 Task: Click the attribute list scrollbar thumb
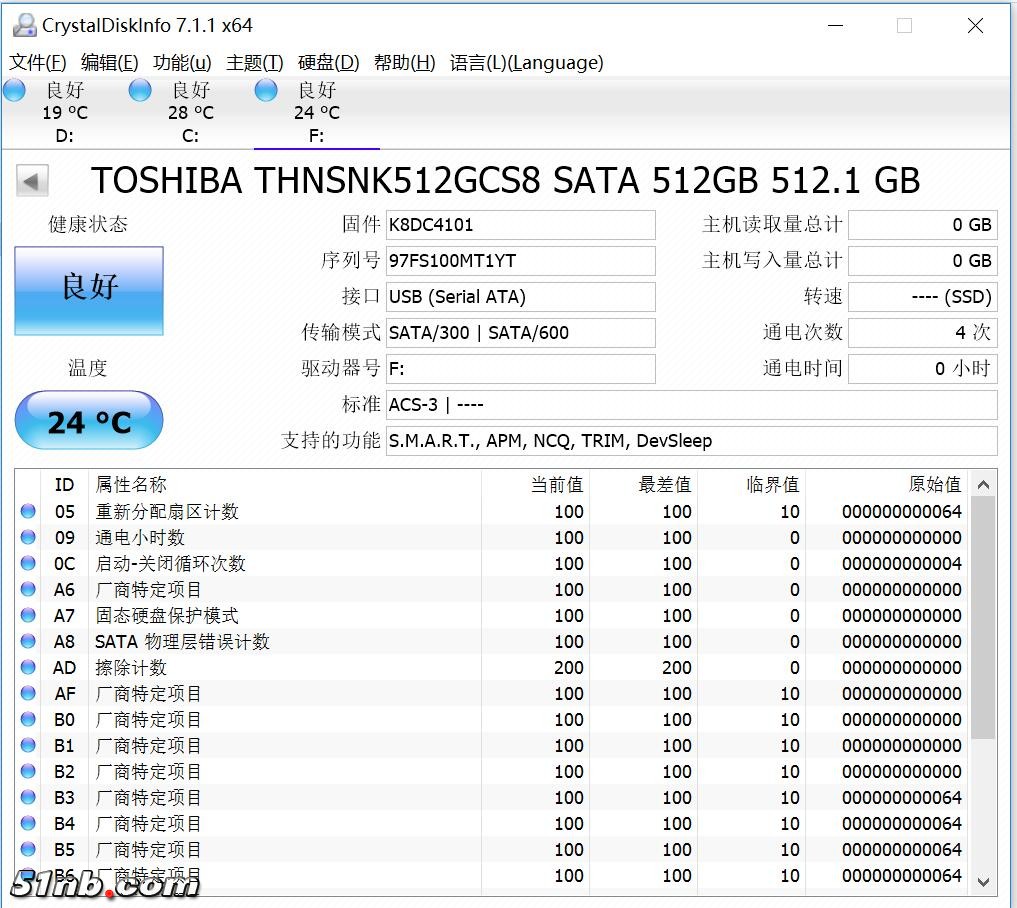coord(983,616)
